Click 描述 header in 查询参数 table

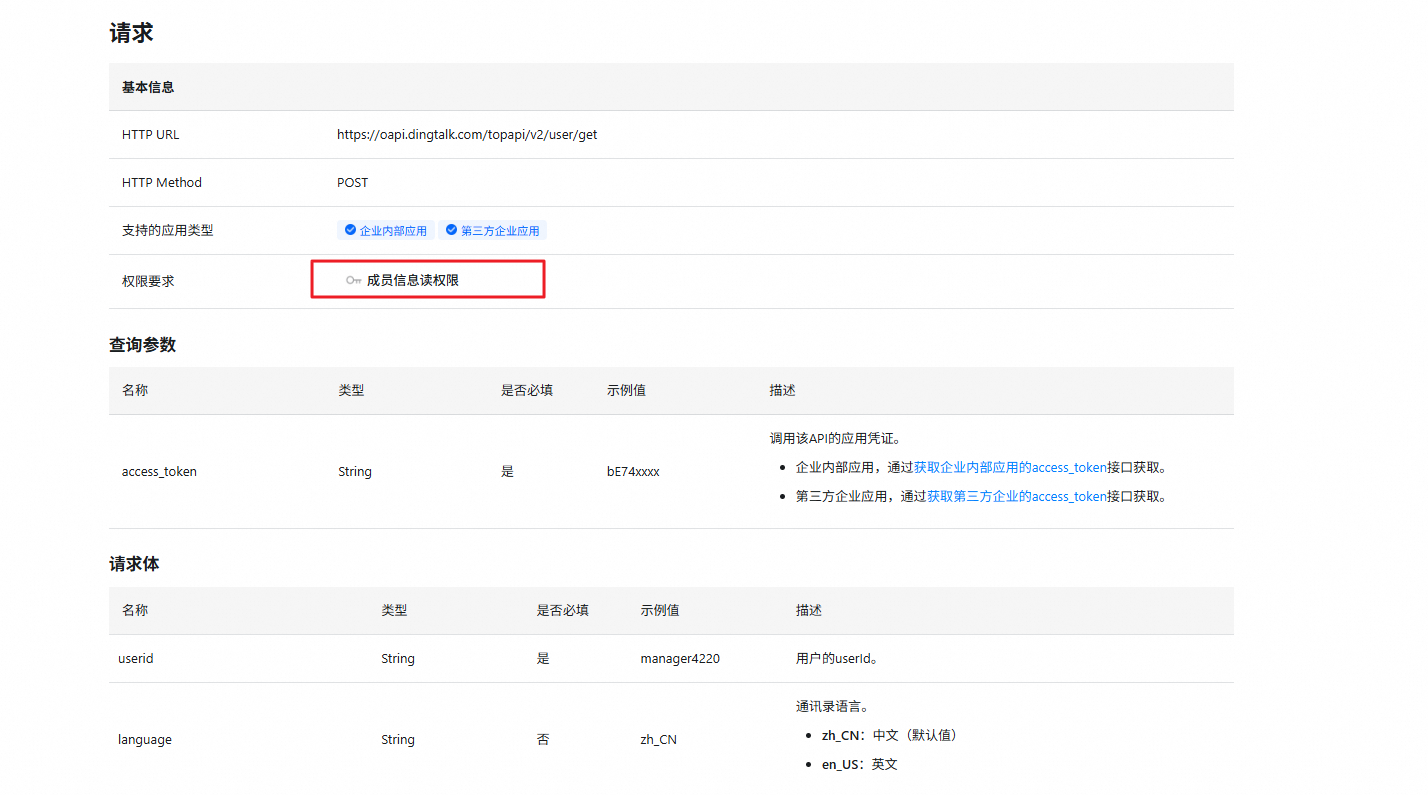(783, 391)
